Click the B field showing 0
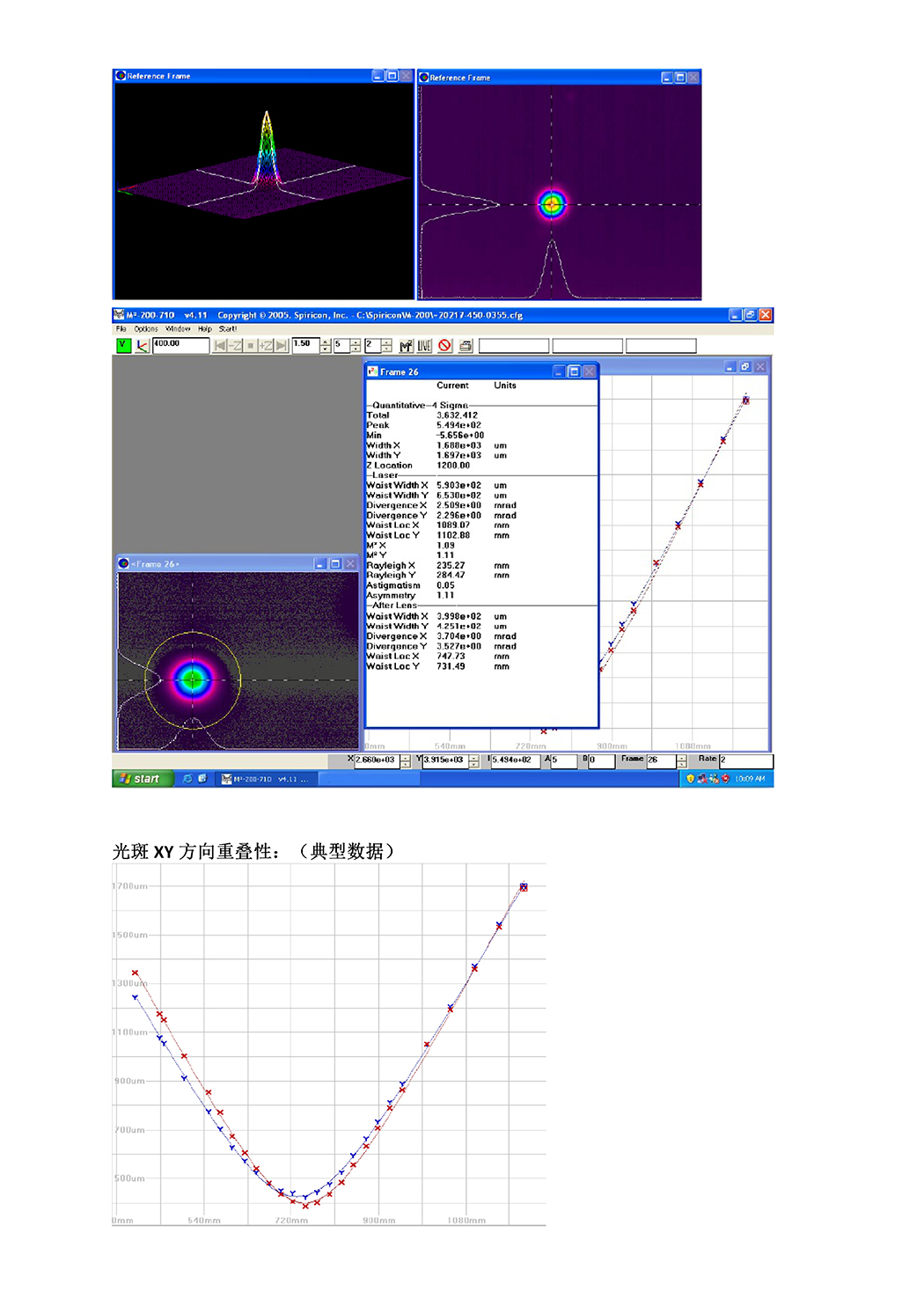This screenshot has width=924, height=1307. [x=601, y=760]
